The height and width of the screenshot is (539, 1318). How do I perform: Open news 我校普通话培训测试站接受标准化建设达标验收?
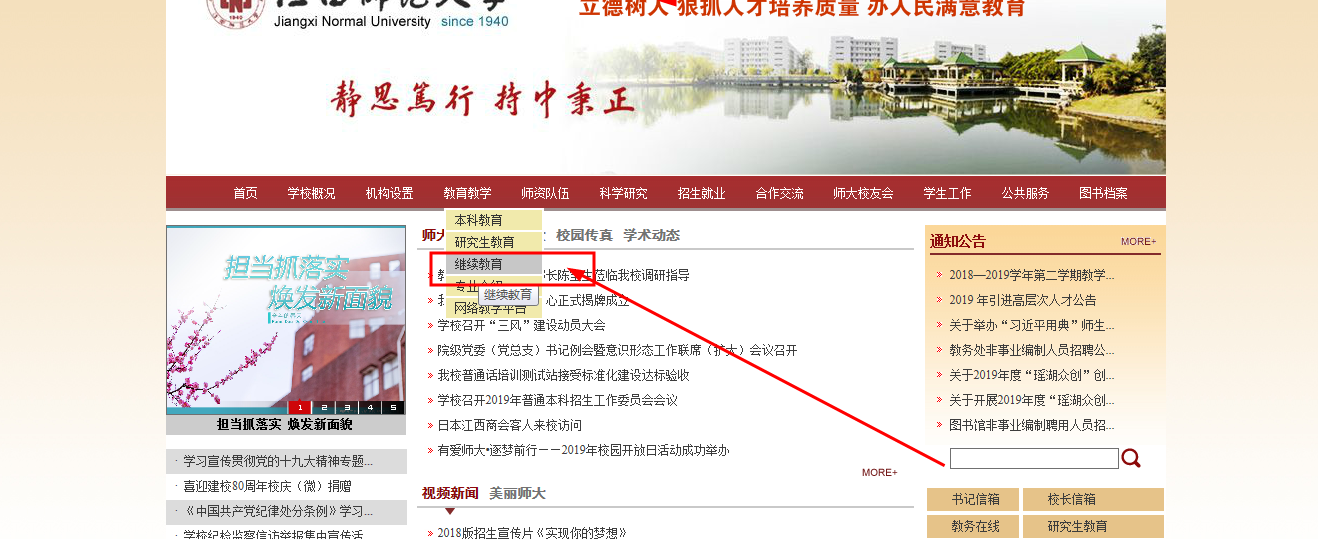[x=563, y=375]
